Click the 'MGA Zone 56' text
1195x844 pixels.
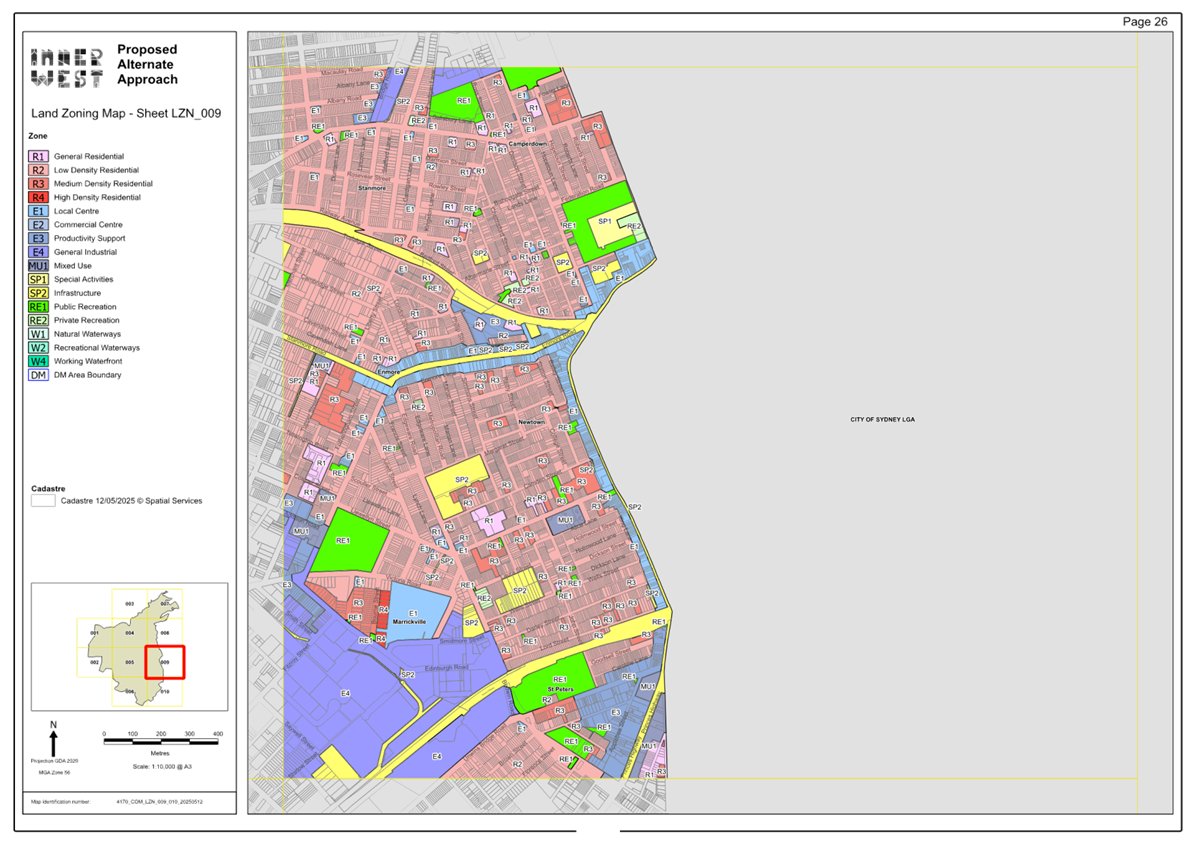tap(54, 772)
